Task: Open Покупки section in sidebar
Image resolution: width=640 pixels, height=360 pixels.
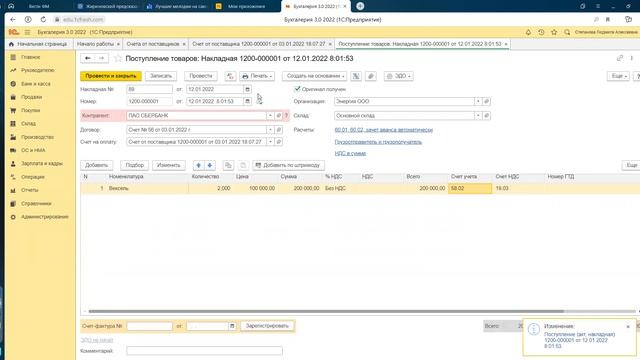Action: [x=31, y=110]
